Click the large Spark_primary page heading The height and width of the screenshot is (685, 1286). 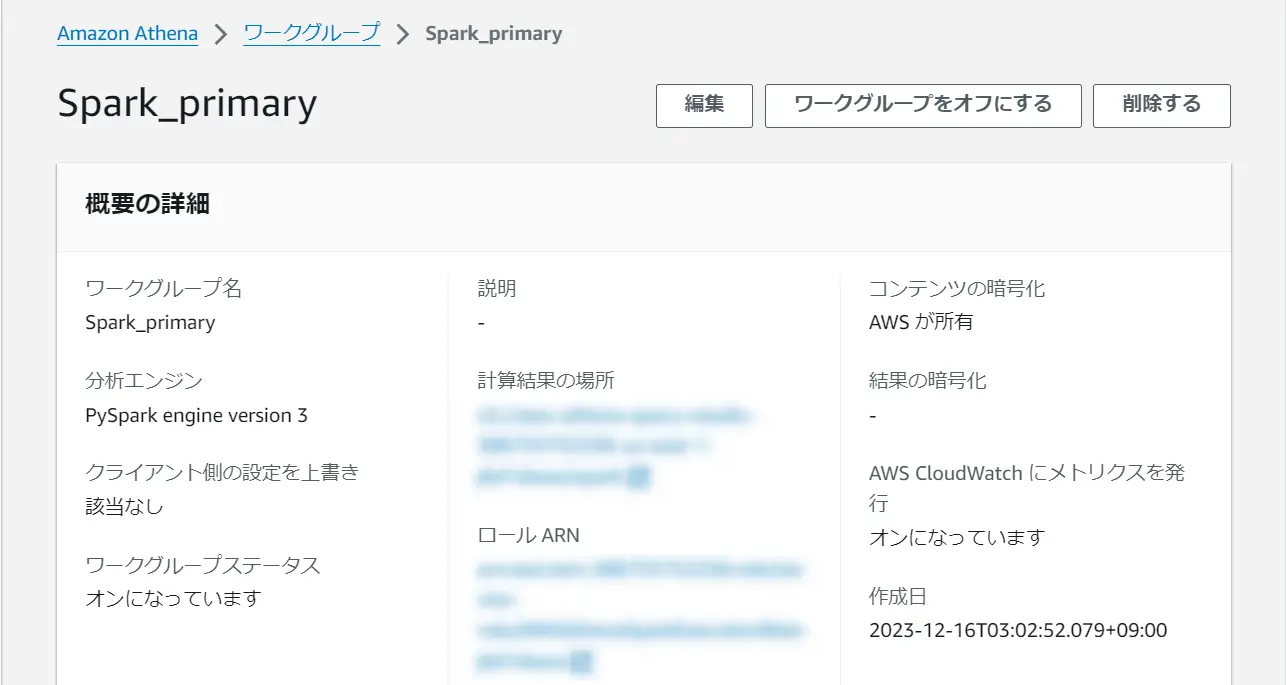pos(187,104)
